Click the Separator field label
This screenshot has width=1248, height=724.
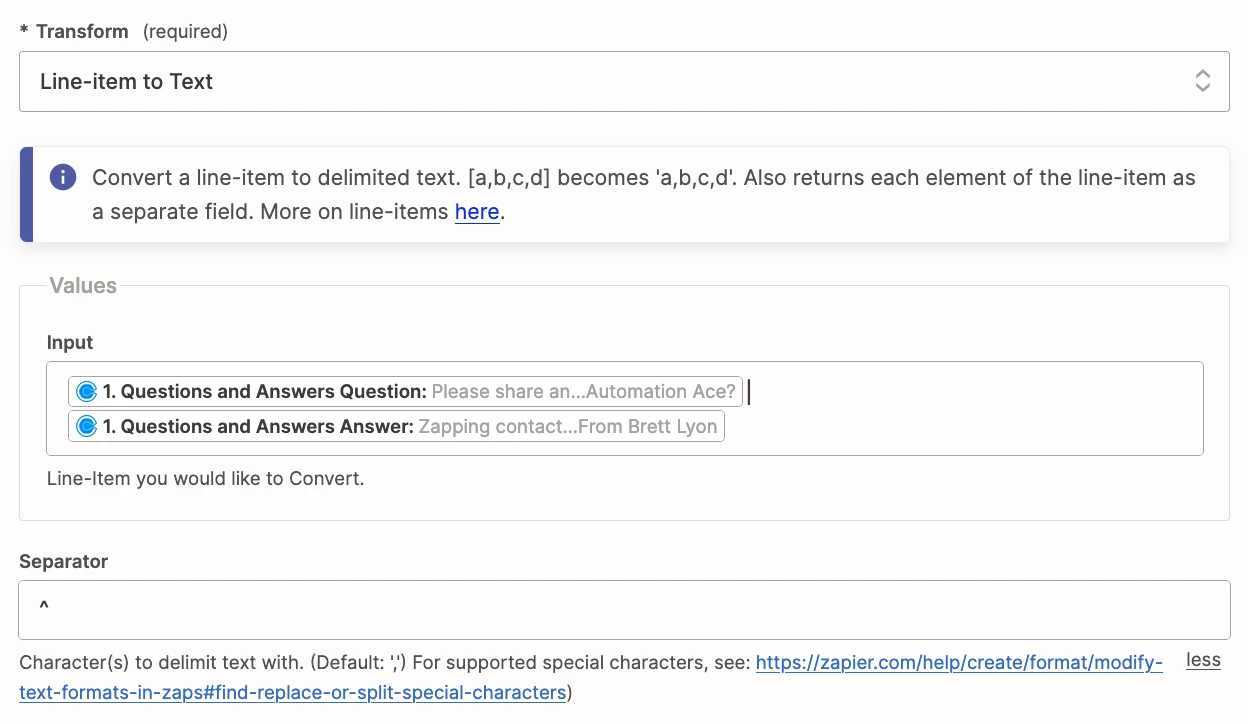pyautogui.click(x=64, y=561)
